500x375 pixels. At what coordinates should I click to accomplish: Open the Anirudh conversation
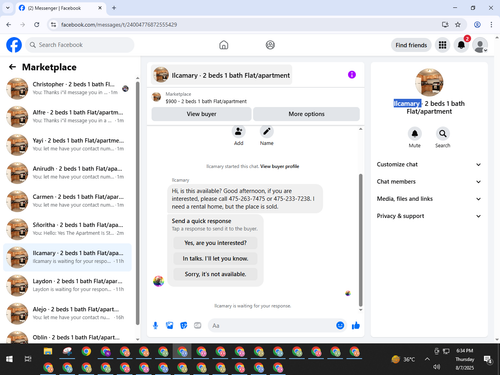[x=67, y=173]
